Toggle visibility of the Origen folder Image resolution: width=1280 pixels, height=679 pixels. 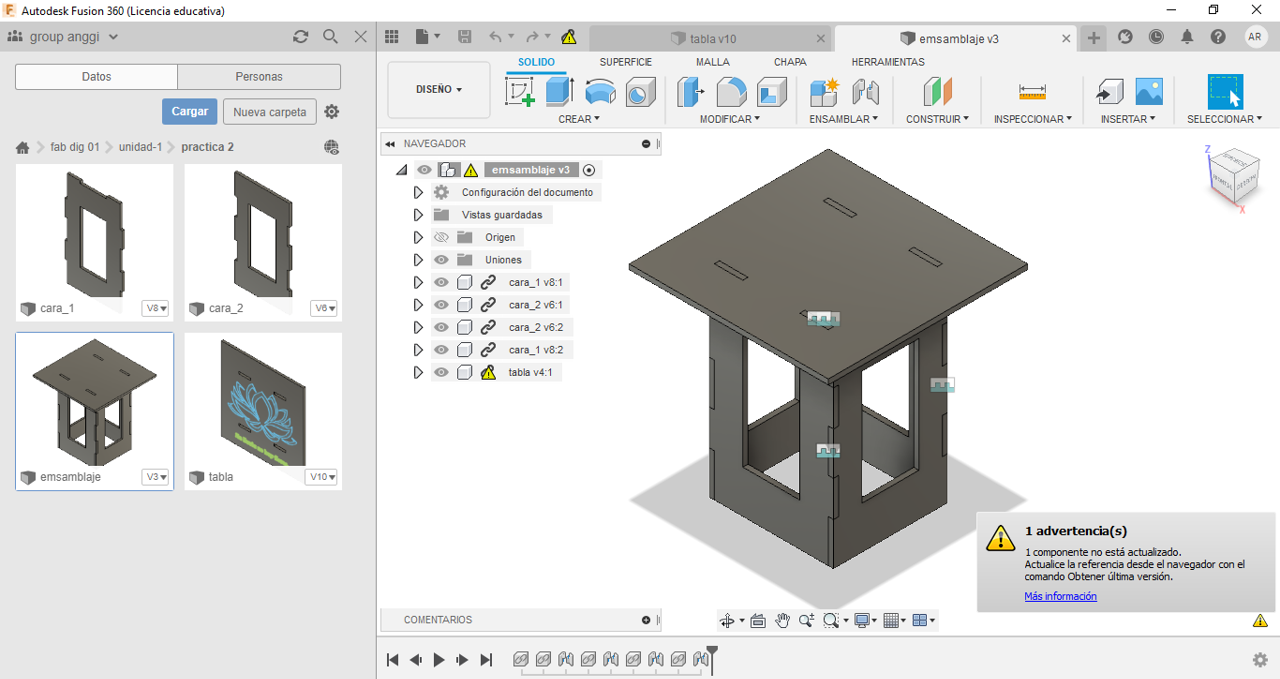pos(441,238)
